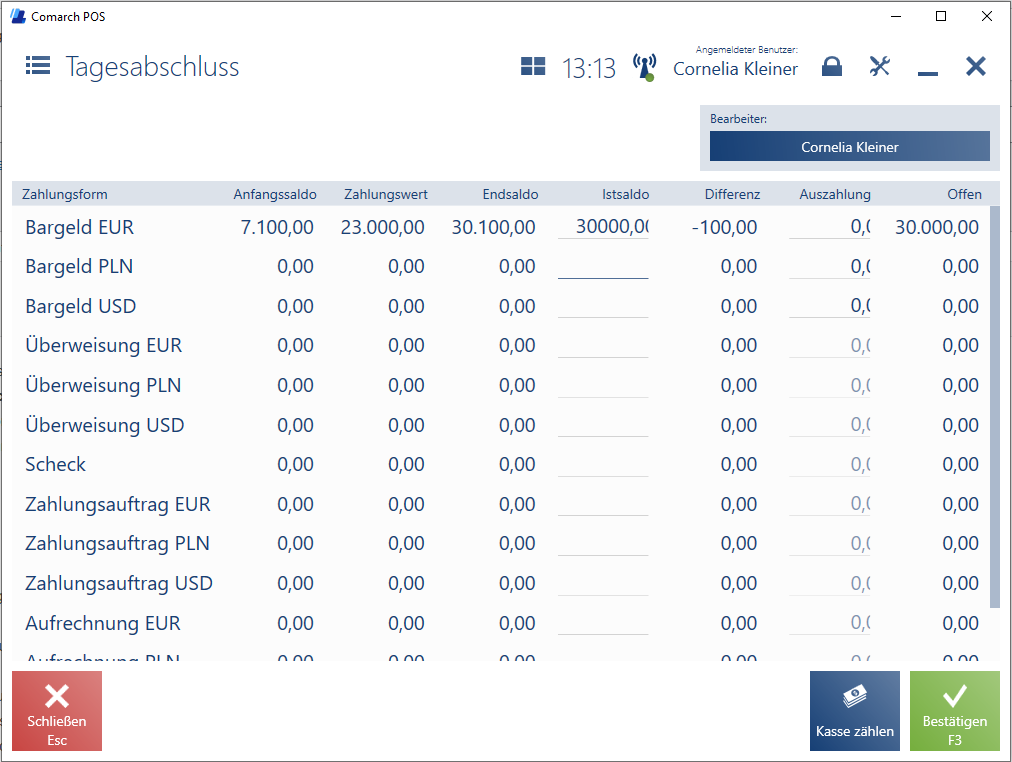Select the Scheck row label
The image size is (1012, 762).
[x=56, y=465]
